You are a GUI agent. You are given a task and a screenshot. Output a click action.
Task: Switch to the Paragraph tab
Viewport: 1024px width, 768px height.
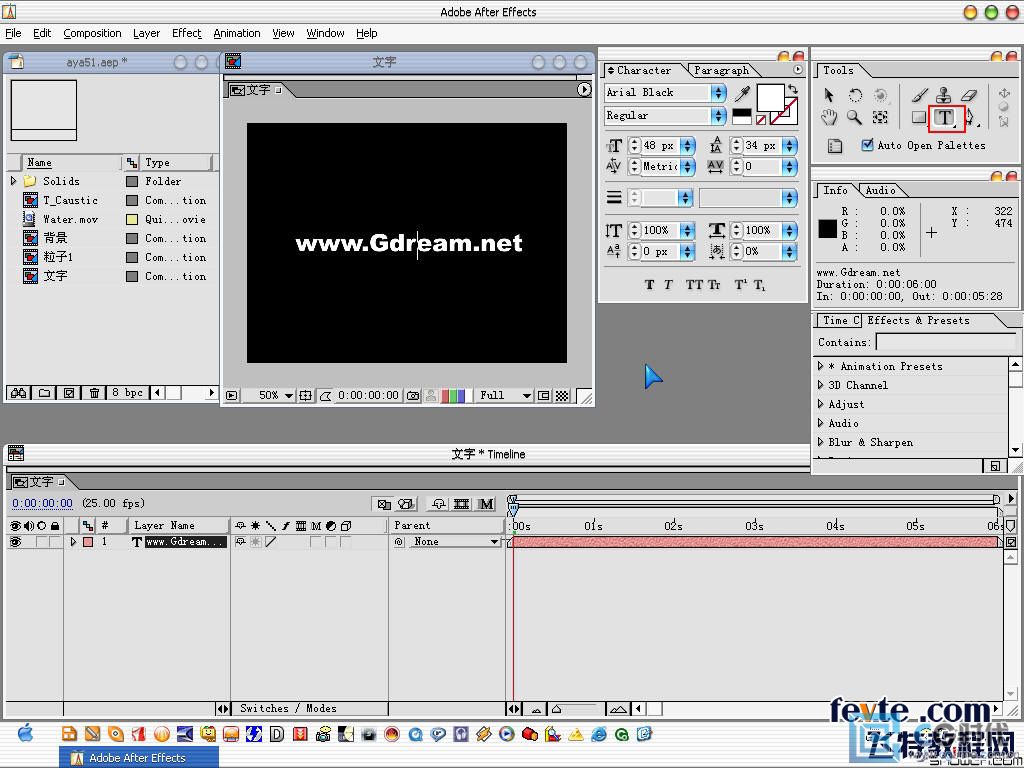(x=721, y=71)
